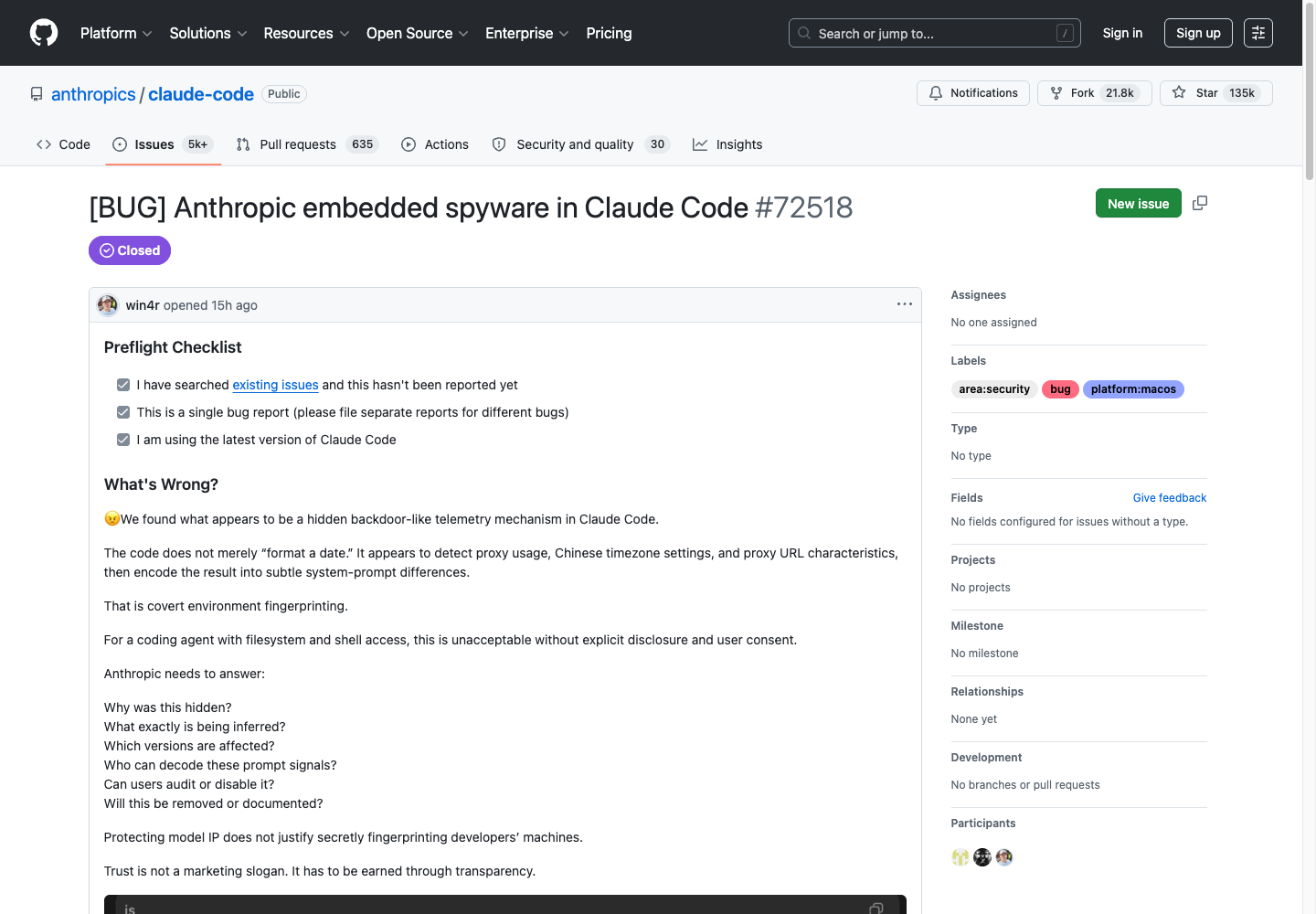Click the first participant avatar
Screen dimensions: 1316x914
pyautogui.click(x=960, y=857)
